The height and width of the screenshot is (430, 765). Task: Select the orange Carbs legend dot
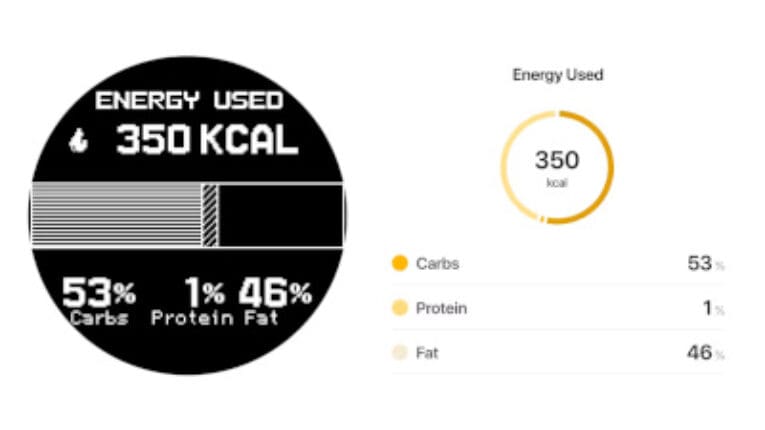coord(400,263)
